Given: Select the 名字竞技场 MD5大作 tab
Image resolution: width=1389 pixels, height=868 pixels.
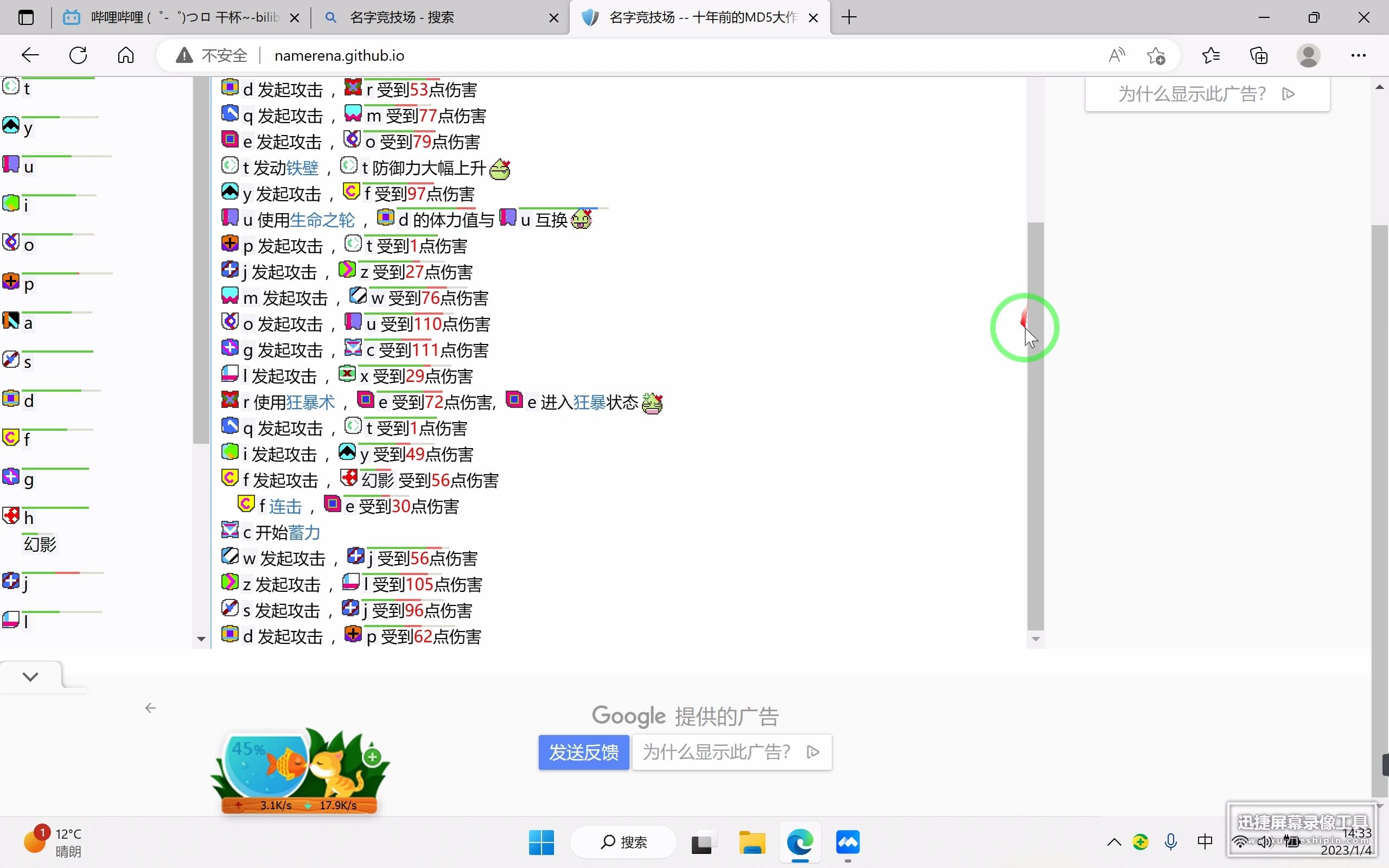Looking at the screenshot, I should pyautogui.click(x=700, y=17).
